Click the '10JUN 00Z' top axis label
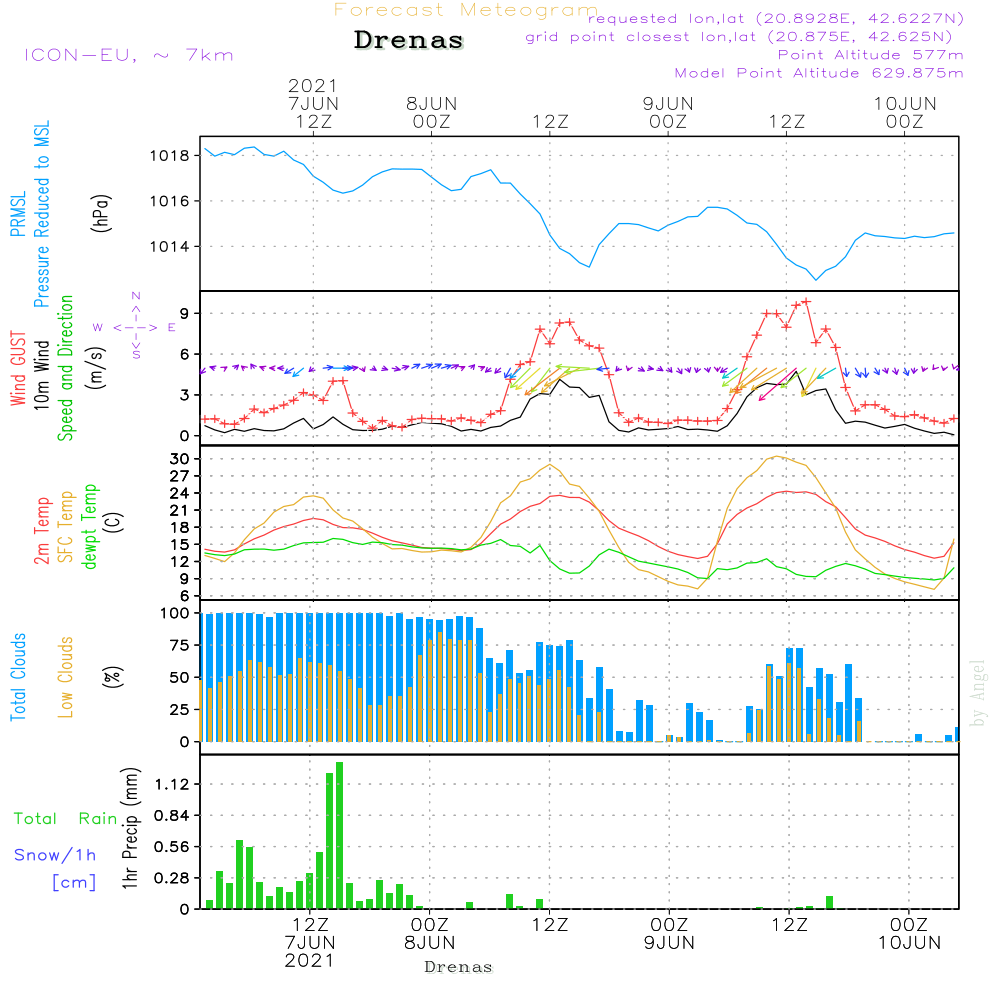Image resolution: width=1000 pixels, height=1000 pixels. pyautogui.click(x=904, y=113)
